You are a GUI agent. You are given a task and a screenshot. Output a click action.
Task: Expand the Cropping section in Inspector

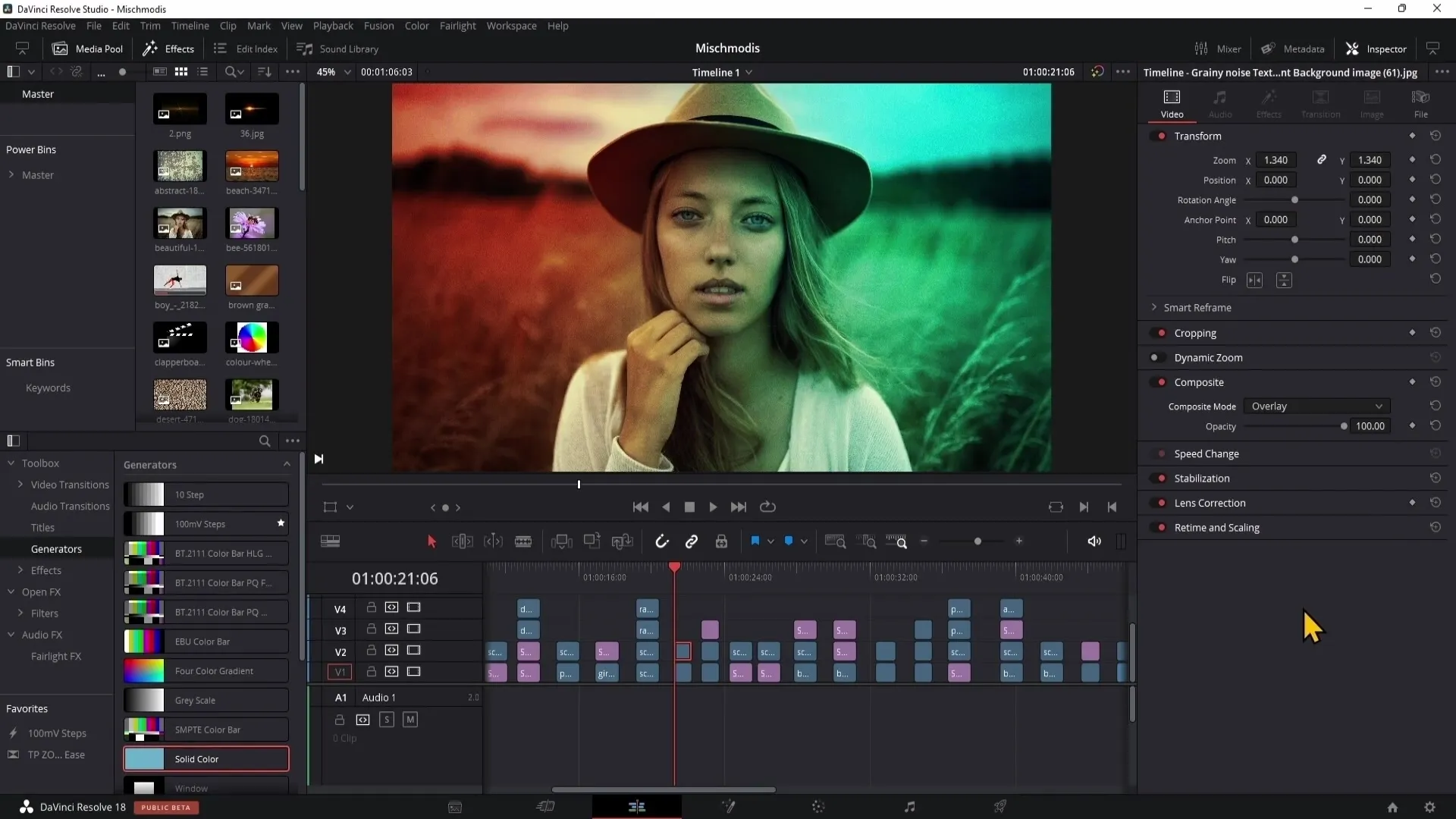coord(1195,332)
